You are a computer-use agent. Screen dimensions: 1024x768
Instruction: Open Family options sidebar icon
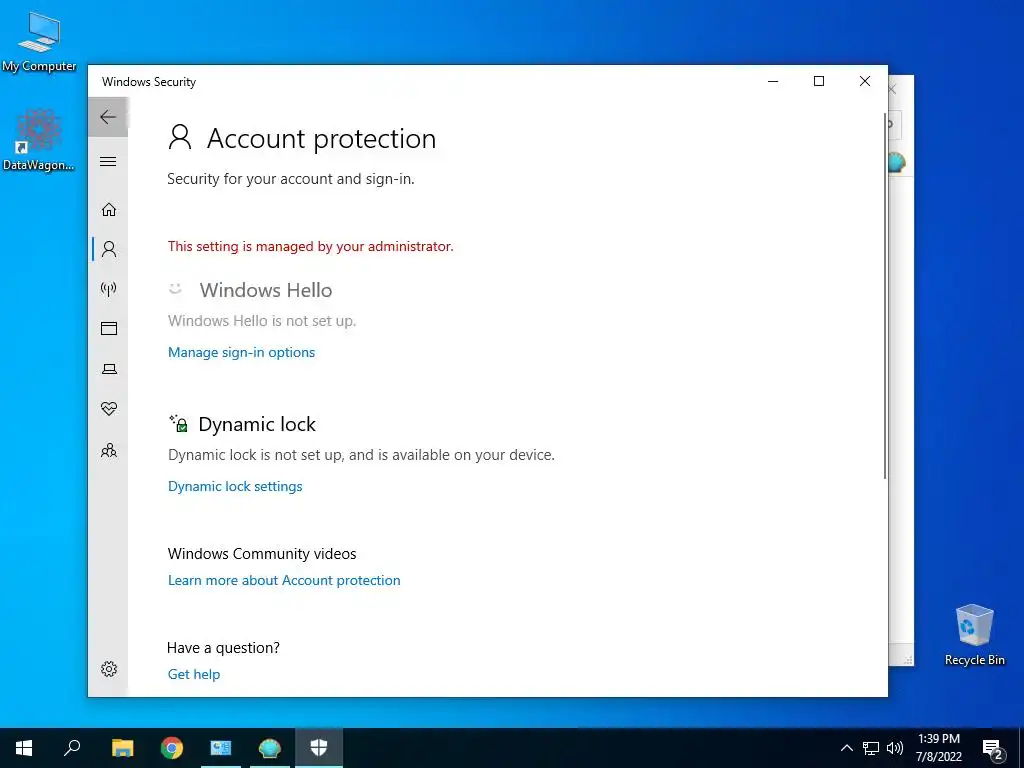[108, 450]
